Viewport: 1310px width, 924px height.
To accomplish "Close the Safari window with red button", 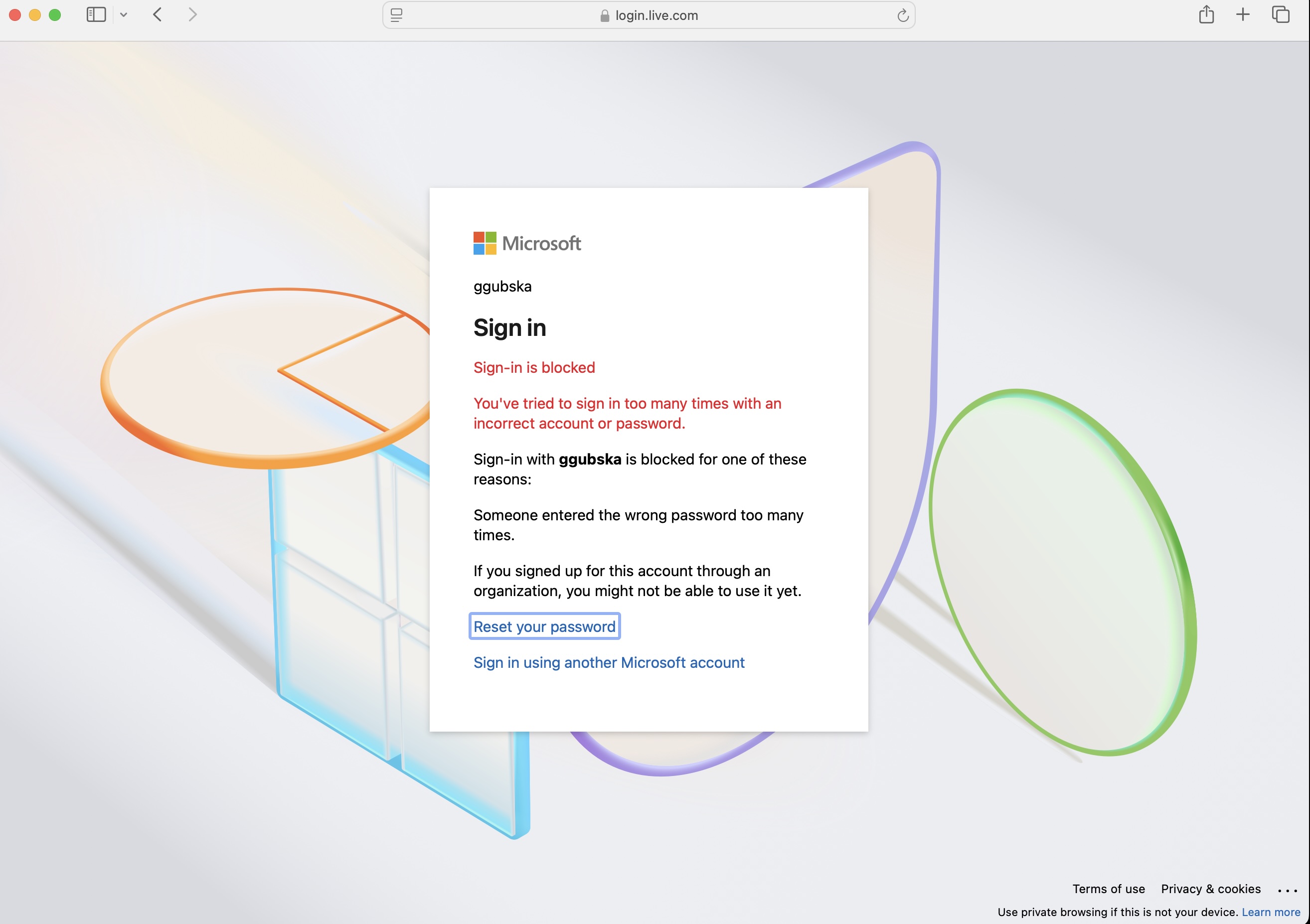I will point(15,15).
